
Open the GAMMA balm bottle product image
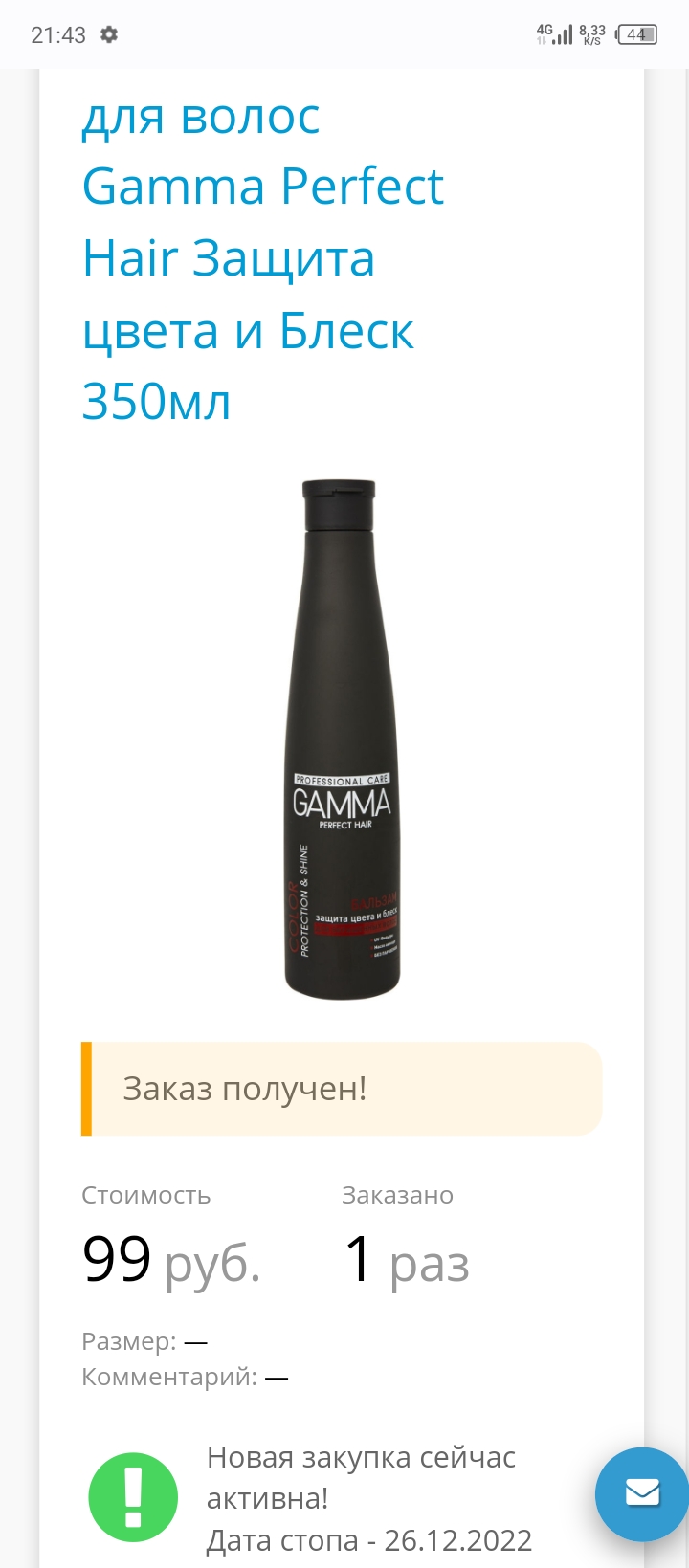tap(343, 740)
